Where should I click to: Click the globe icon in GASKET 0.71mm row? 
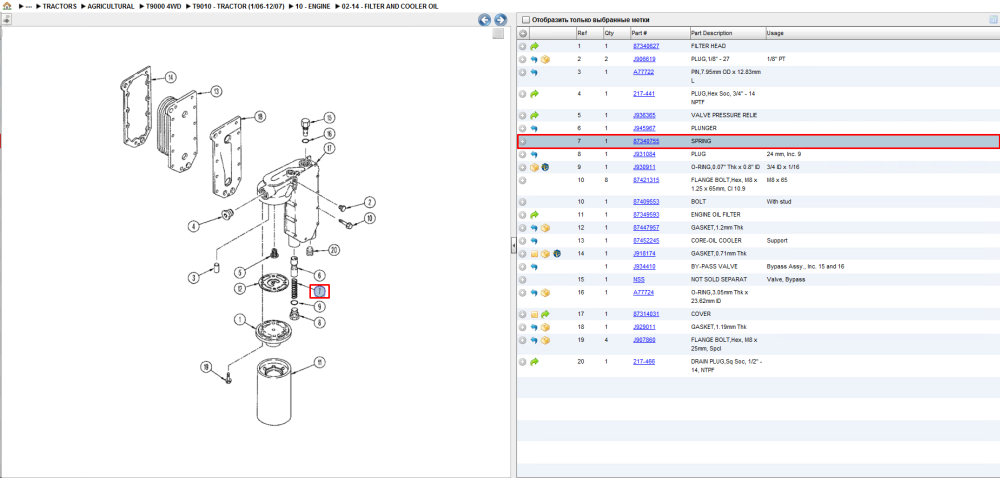point(557,254)
